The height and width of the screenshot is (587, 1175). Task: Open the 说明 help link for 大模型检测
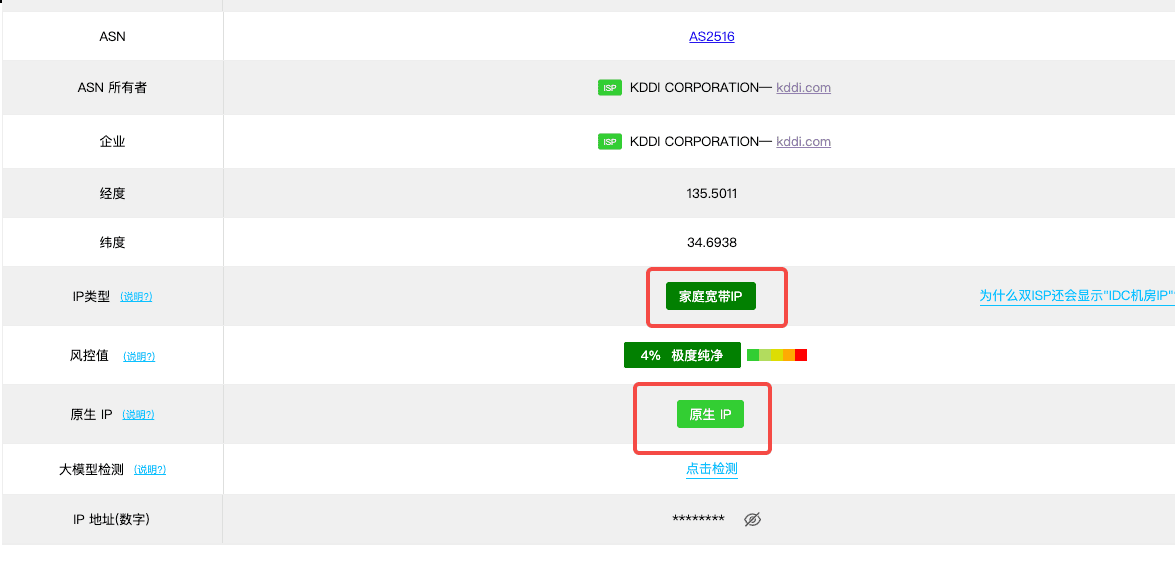coord(150,470)
